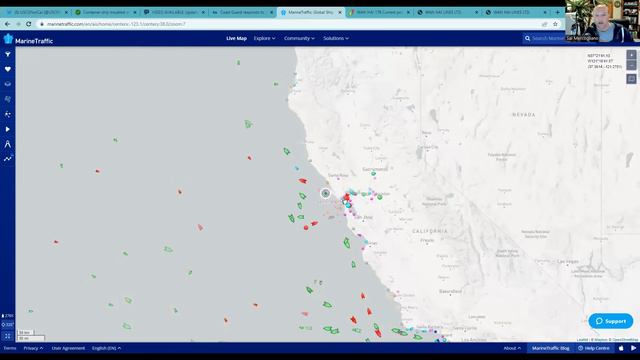Zoom out the map with minus button

[631, 65]
